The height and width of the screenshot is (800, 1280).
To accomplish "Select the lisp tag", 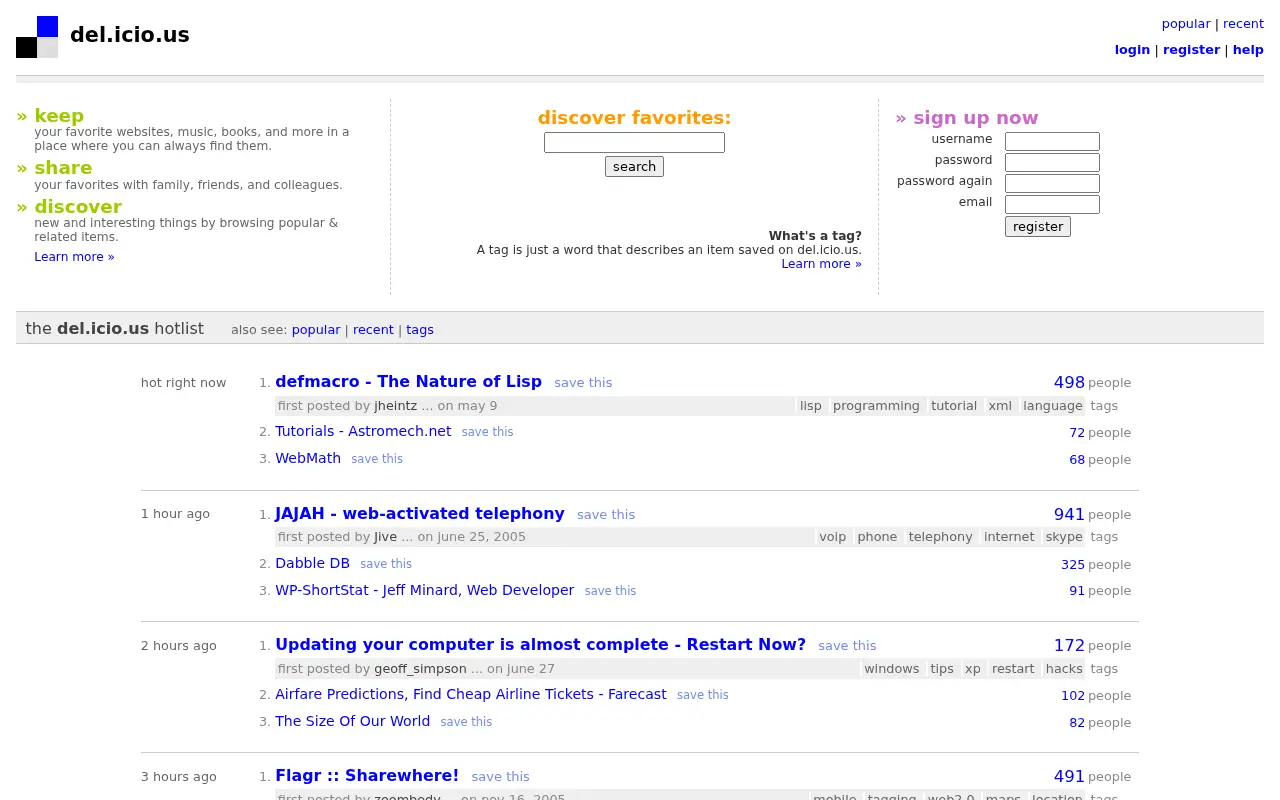I will 811,406.
